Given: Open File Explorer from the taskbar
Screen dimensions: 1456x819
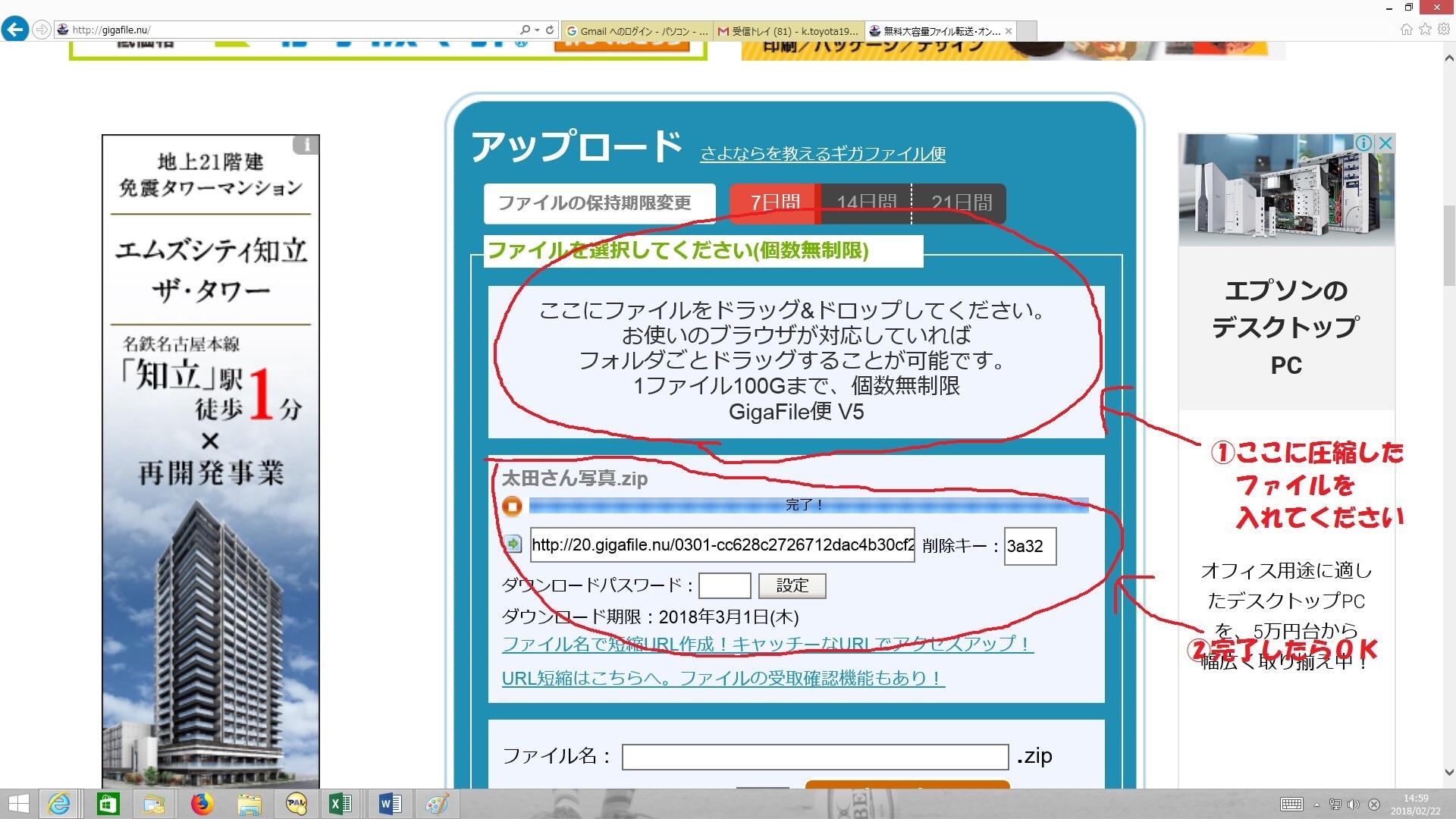Looking at the screenshot, I should [x=249, y=804].
